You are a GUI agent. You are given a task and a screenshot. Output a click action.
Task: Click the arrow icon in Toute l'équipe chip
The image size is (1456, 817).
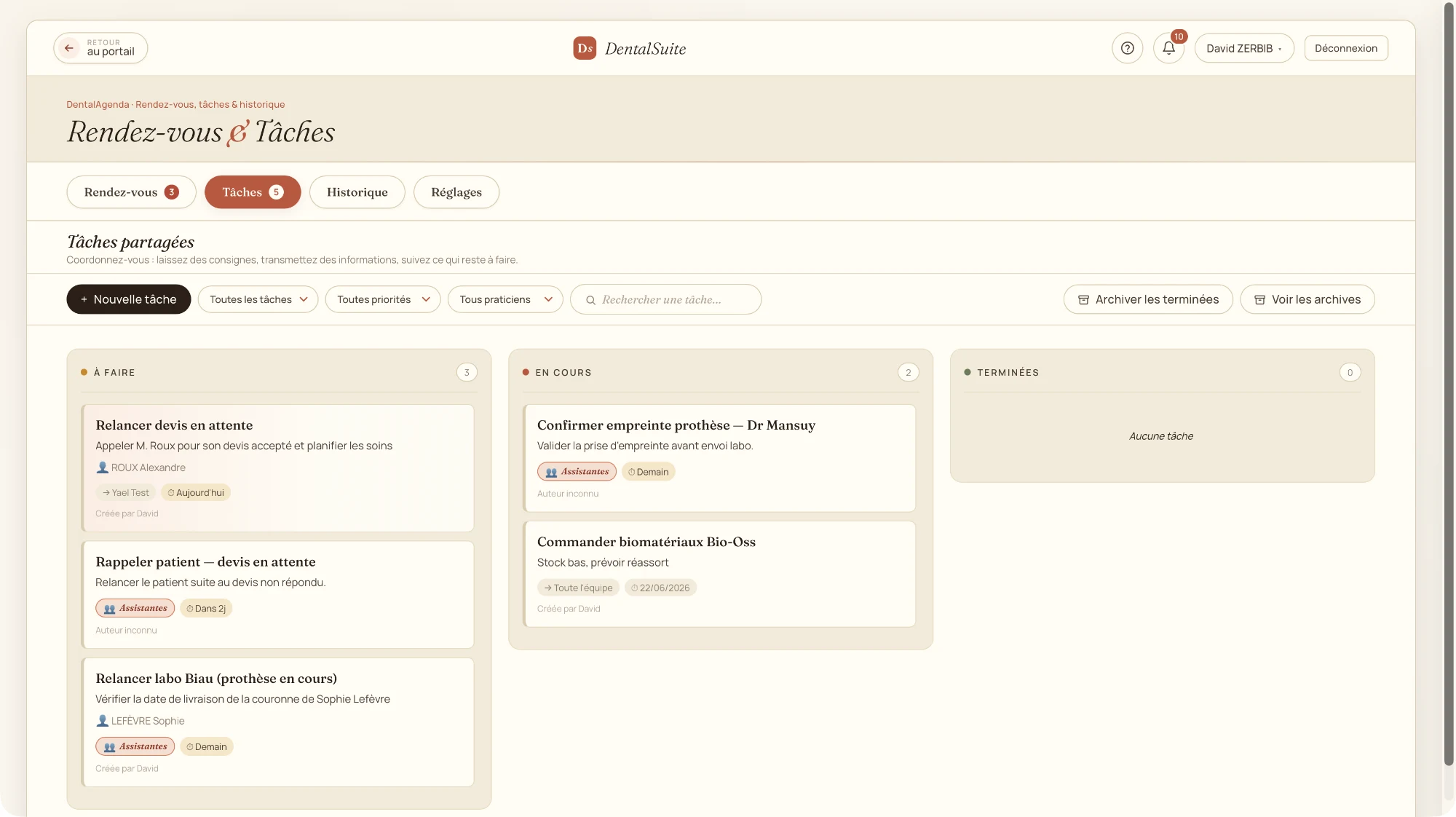point(548,588)
